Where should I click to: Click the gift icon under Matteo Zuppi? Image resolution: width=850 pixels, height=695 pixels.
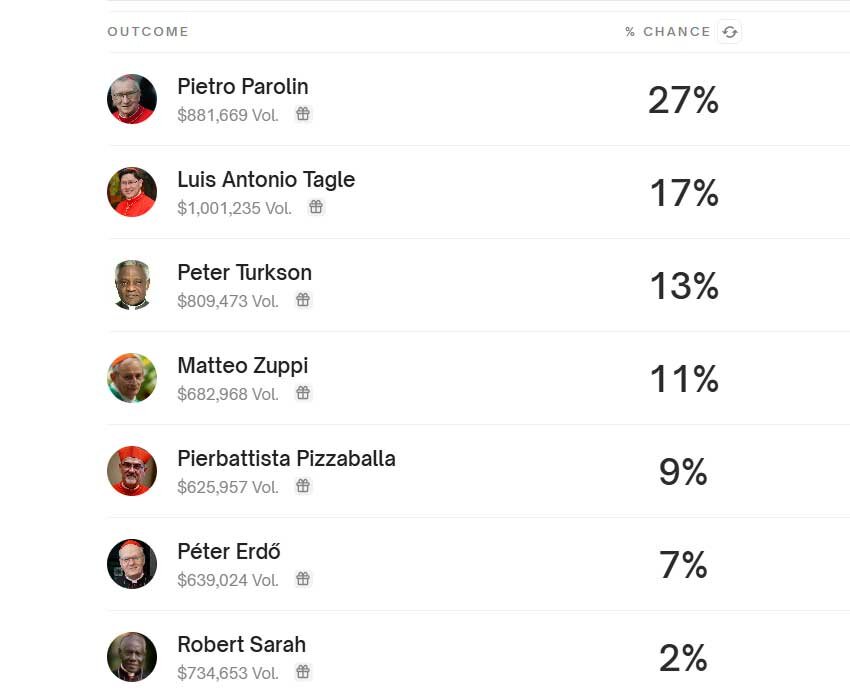303,393
